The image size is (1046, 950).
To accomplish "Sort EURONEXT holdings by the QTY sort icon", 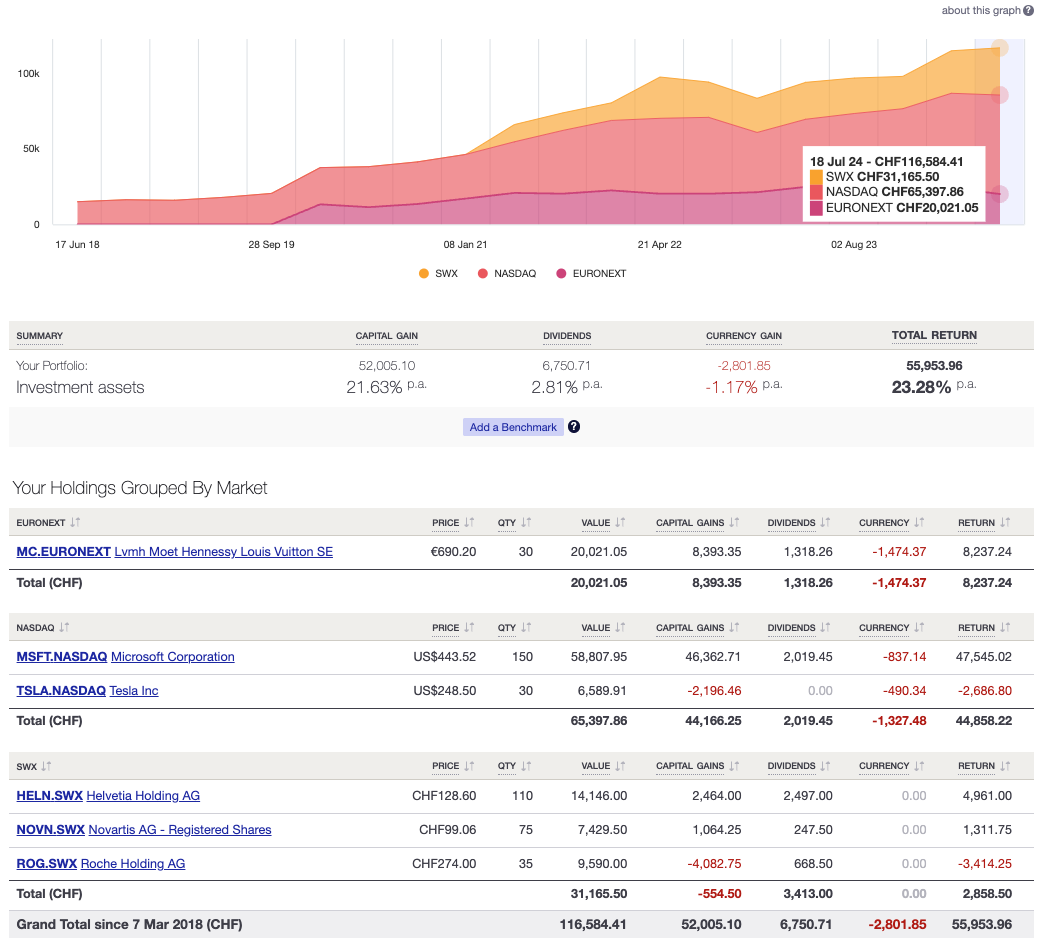I will click(x=528, y=522).
